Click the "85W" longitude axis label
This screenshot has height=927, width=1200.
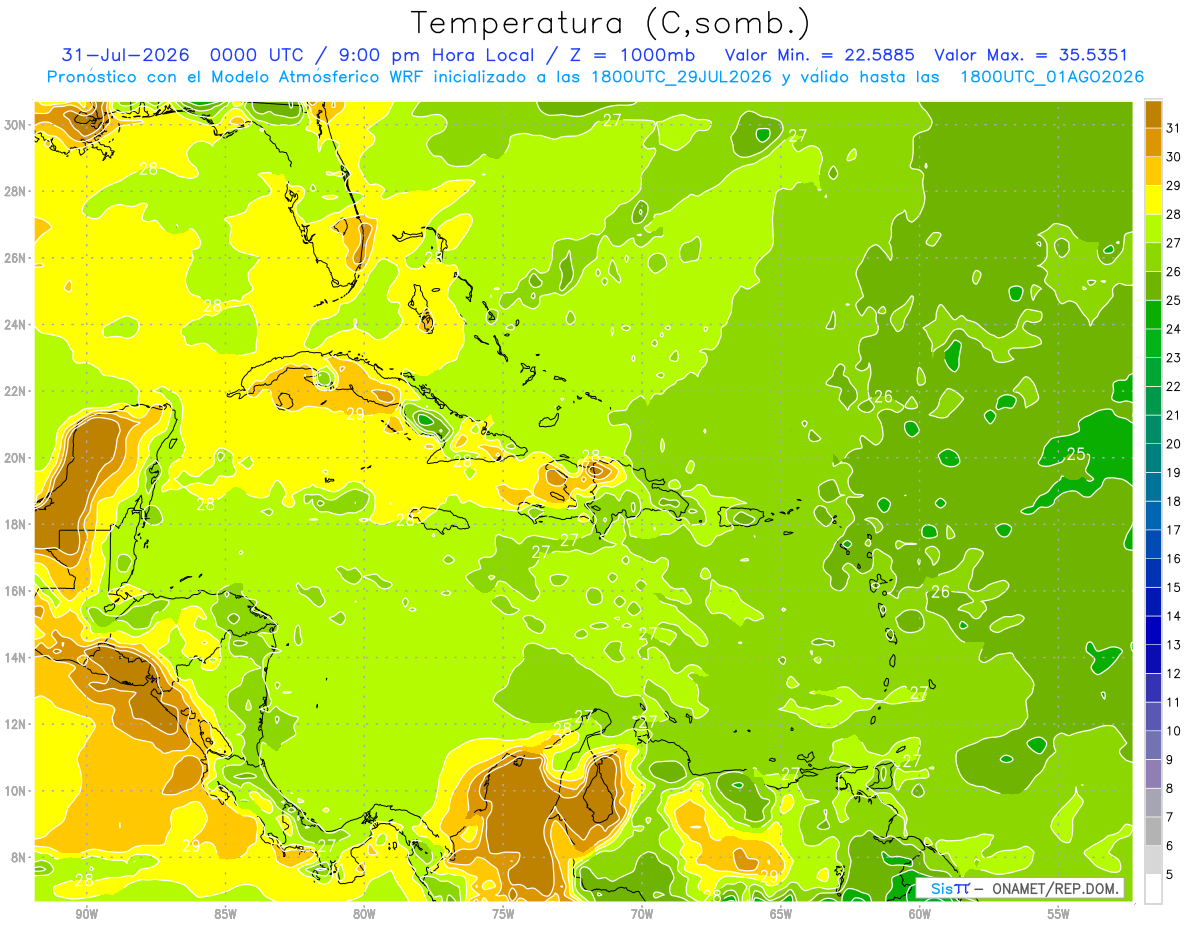(x=226, y=913)
